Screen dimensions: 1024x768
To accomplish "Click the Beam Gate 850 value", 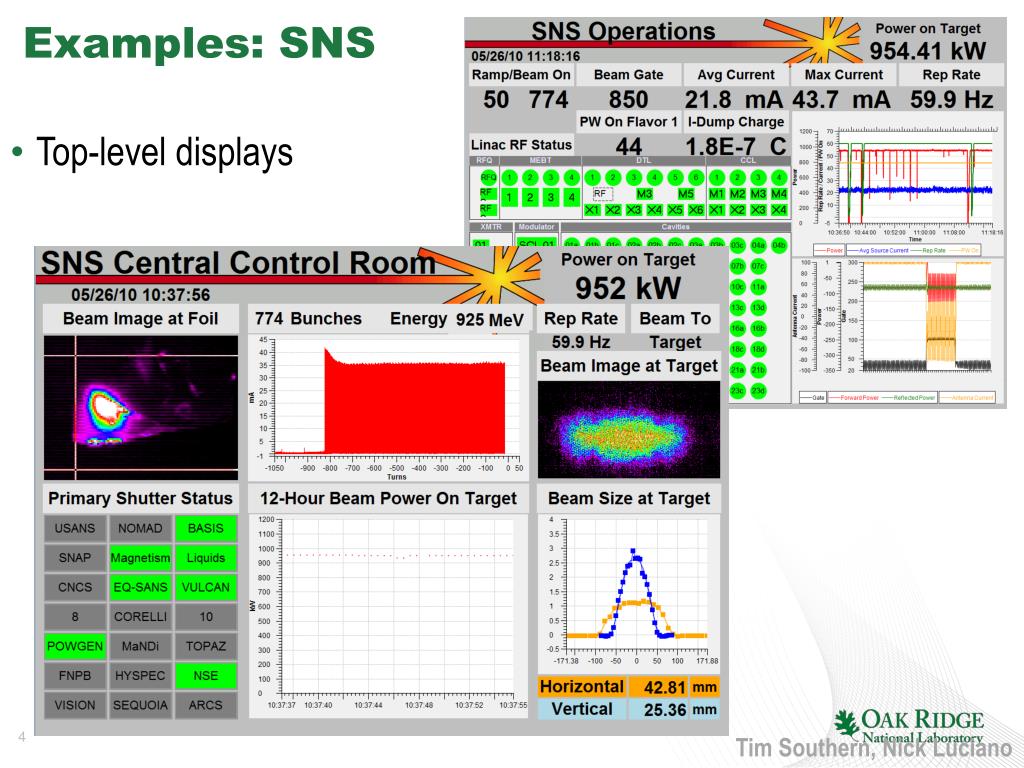I will (628, 100).
